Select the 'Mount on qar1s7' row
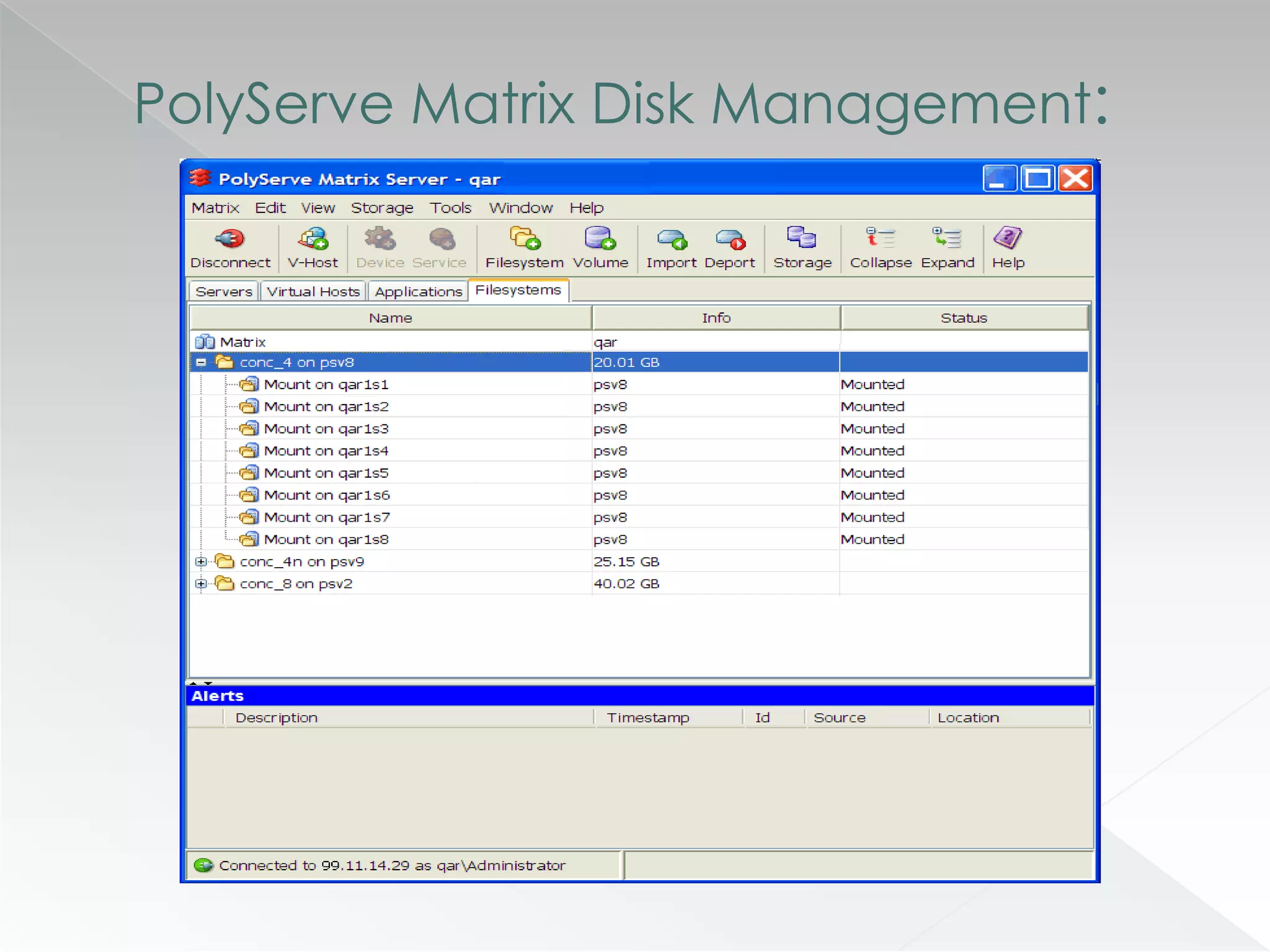The height and width of the screenshot is (952, 1270). tap(639, 518)
